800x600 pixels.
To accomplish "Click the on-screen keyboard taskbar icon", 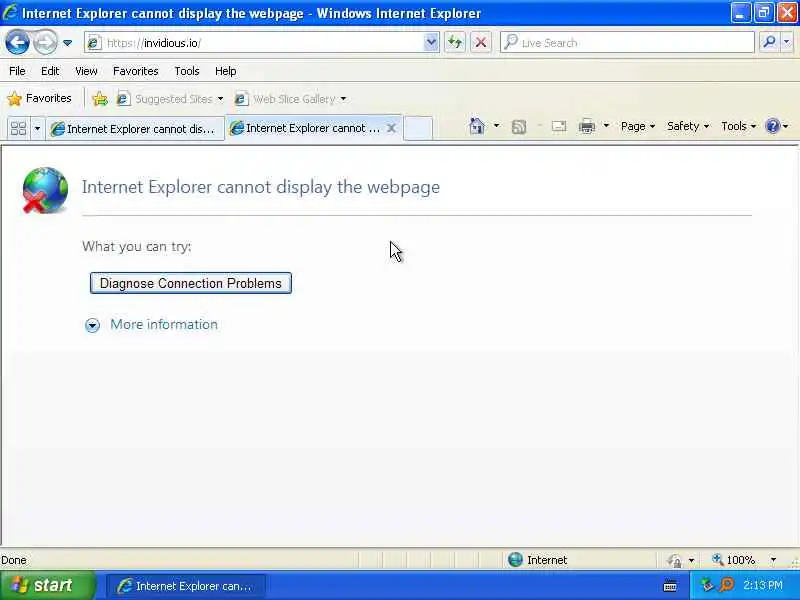I will click(x=670, y=586).
